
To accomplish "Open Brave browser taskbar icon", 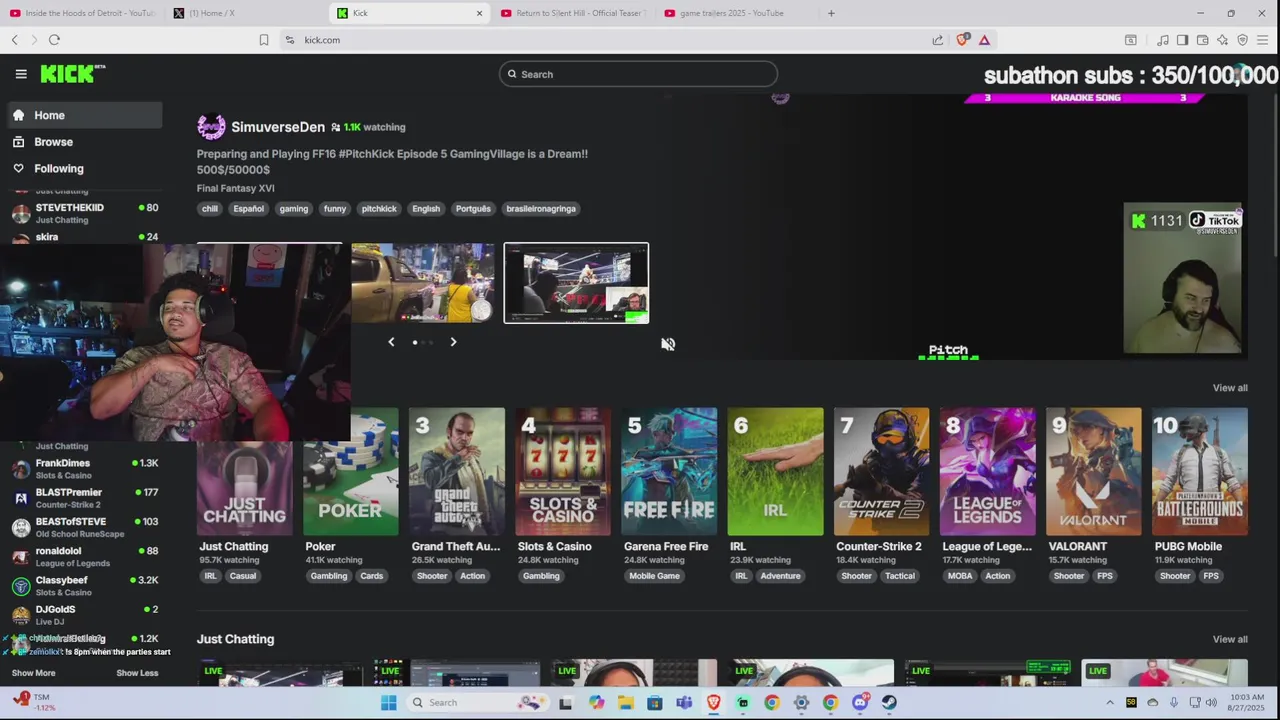I will click(x=713, y=702).
